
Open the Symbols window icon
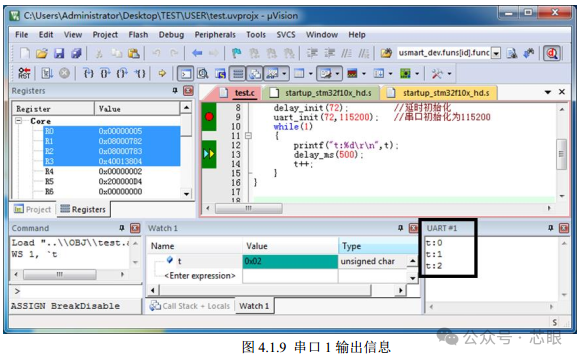[220, 74]
